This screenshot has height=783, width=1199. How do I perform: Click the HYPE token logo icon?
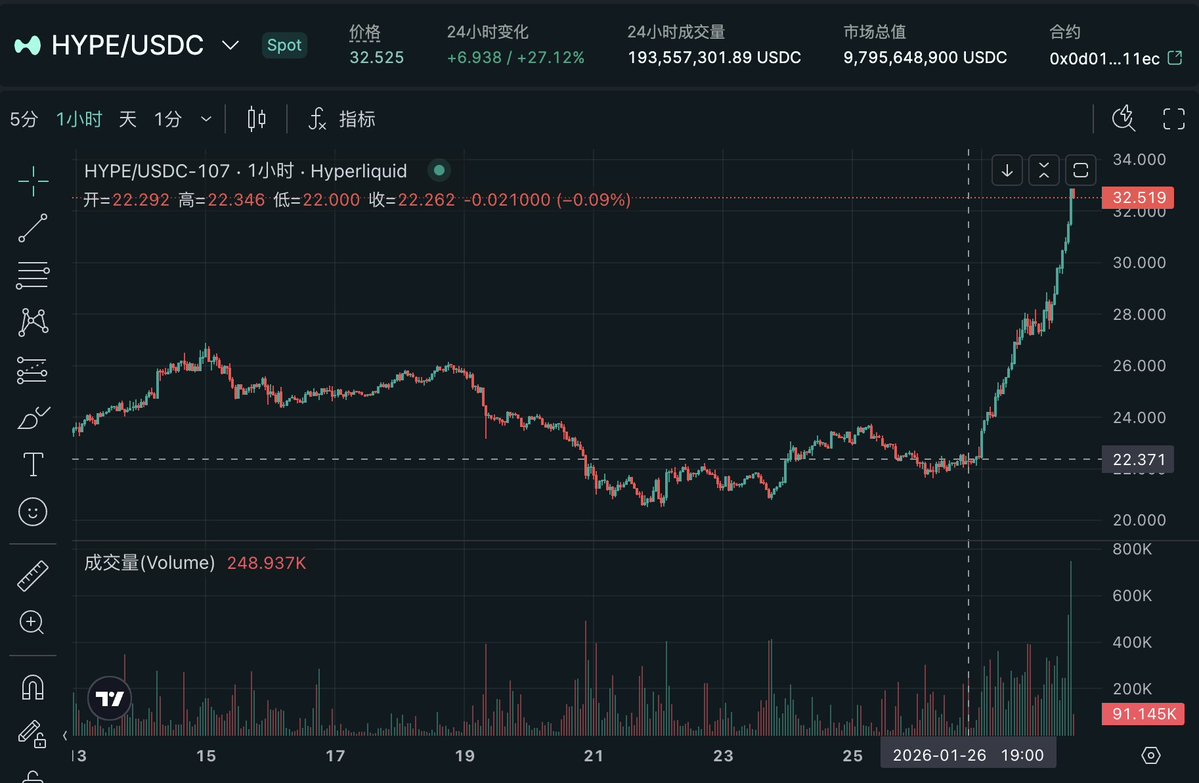click(27, 46)
